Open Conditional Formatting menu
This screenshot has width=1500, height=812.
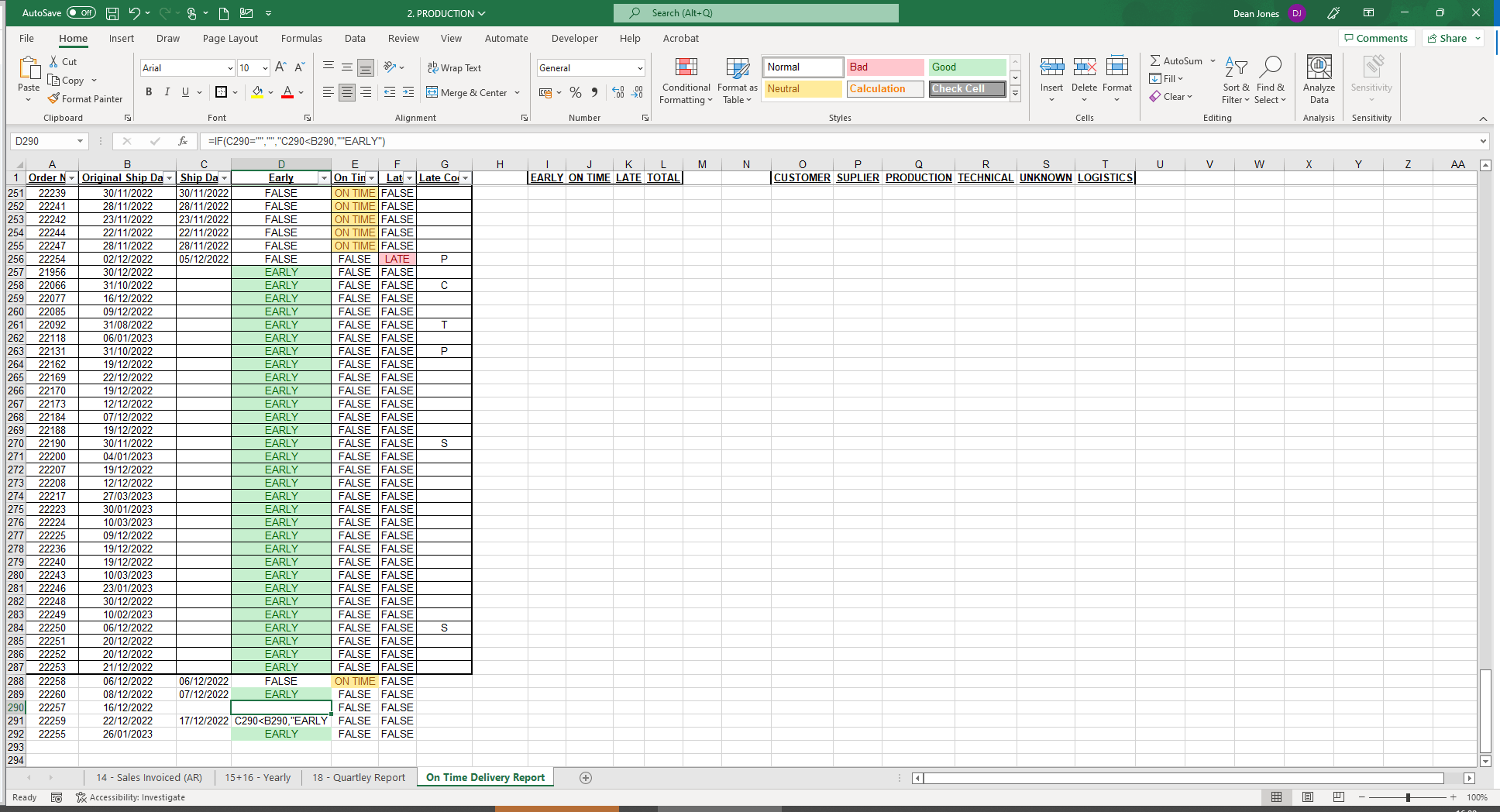686,81
